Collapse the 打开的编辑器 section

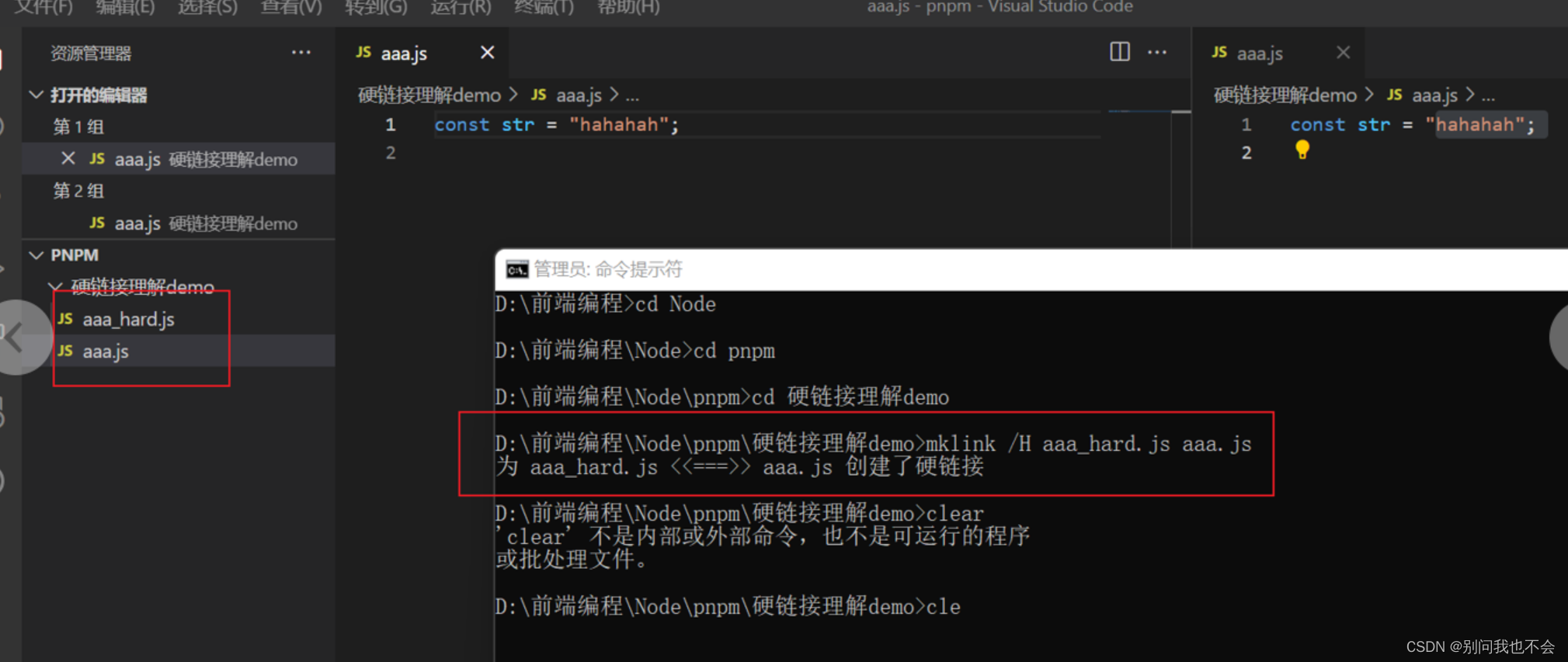point(36,95)
